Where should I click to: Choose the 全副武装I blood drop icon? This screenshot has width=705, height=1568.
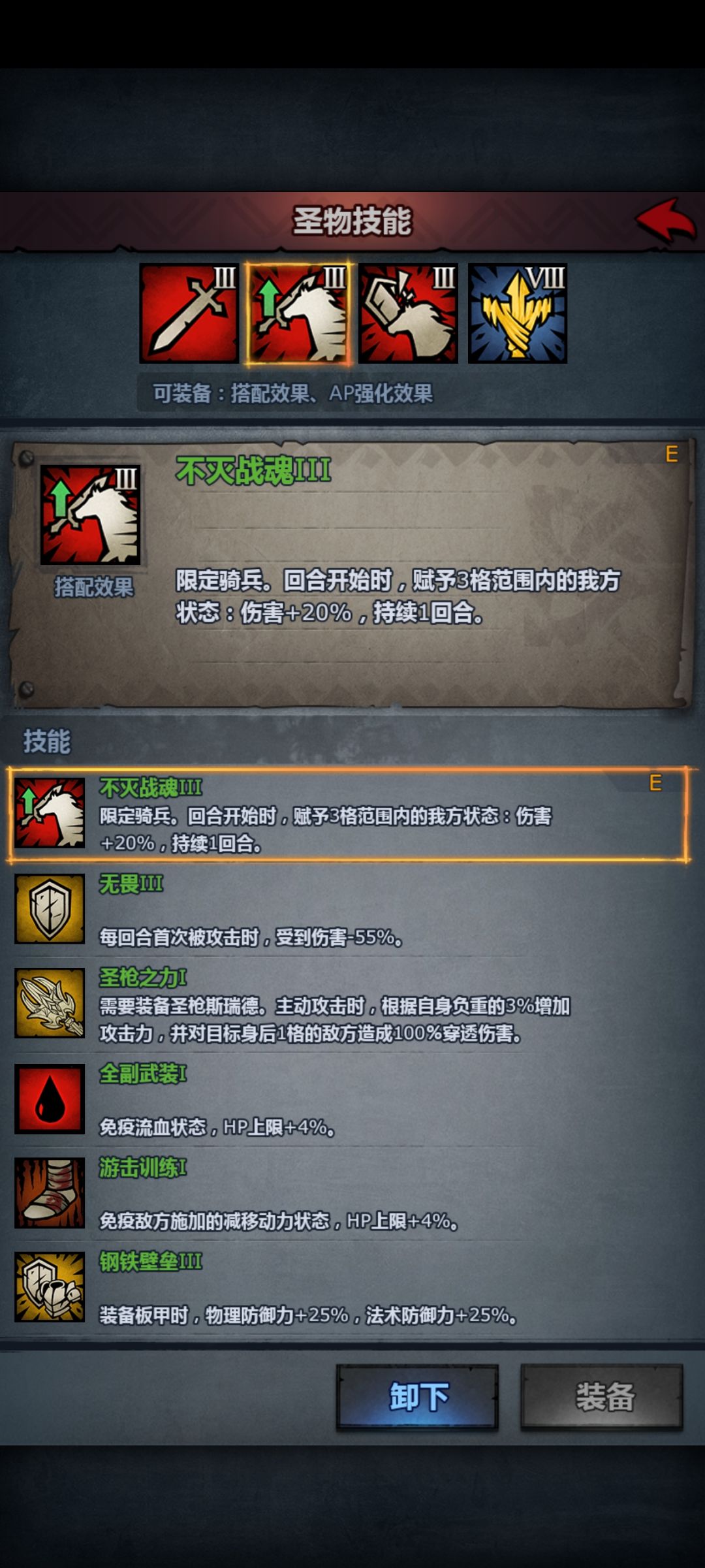pyautogui.click(x=50, y=1098)
